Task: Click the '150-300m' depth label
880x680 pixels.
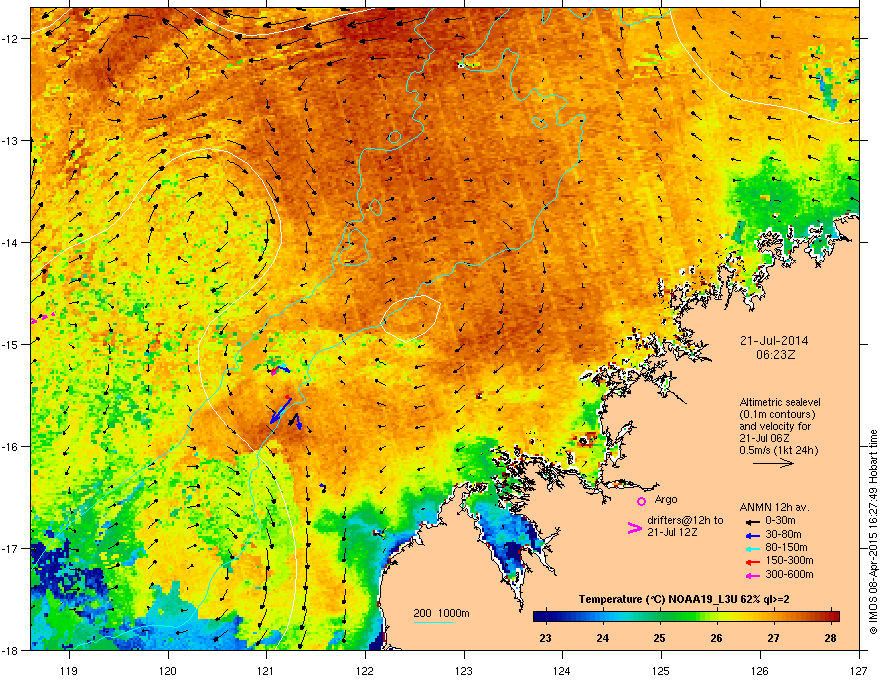Action: point(789,560)
